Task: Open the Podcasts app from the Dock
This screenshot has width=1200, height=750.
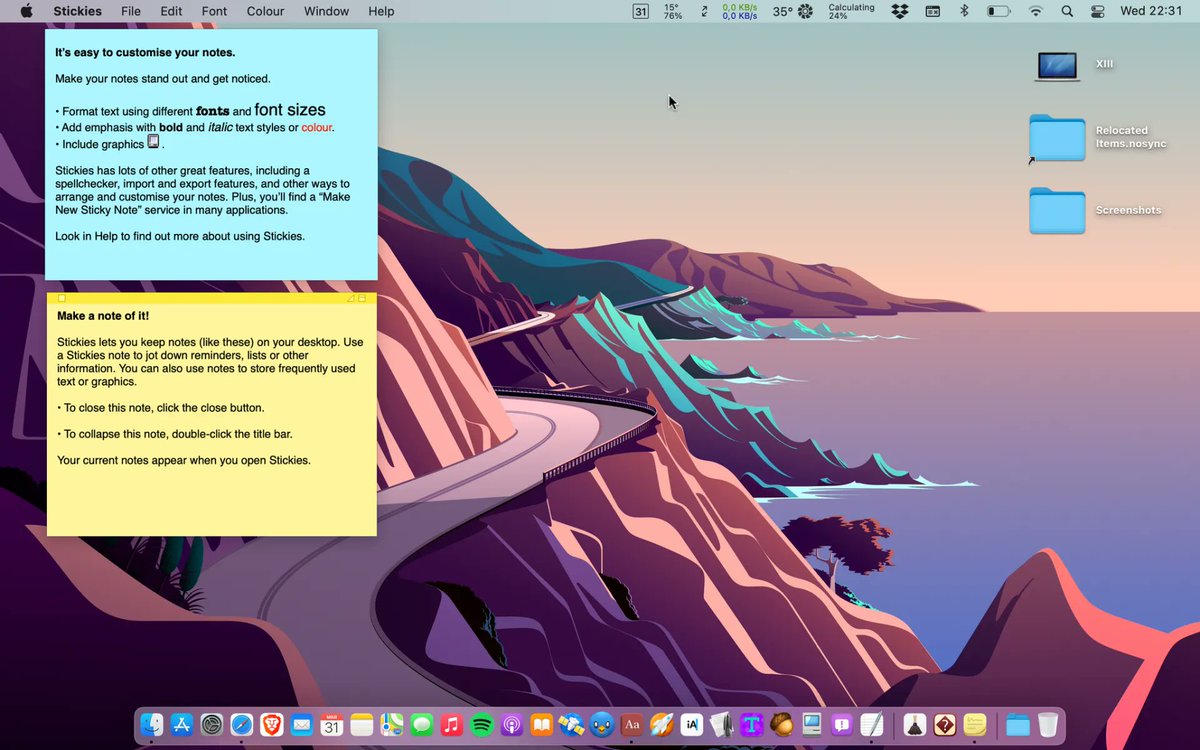Action: 511,724
